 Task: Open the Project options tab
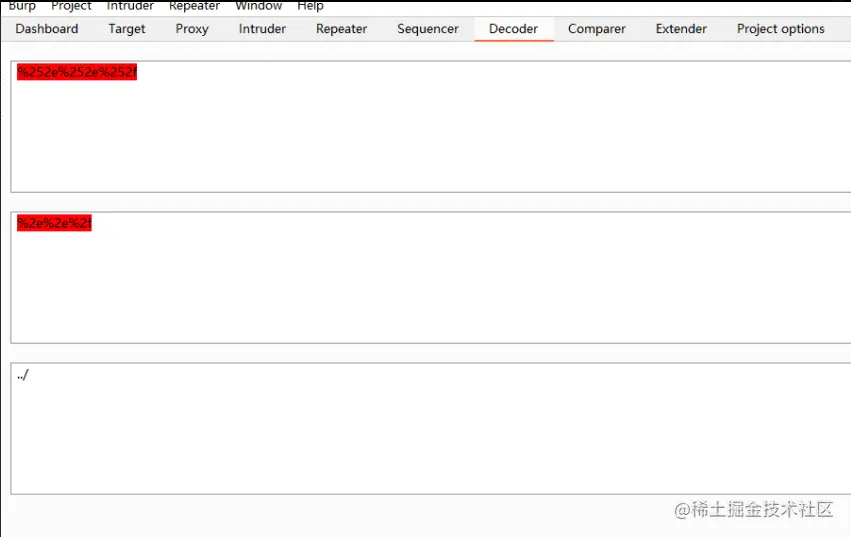pos(780,29)
